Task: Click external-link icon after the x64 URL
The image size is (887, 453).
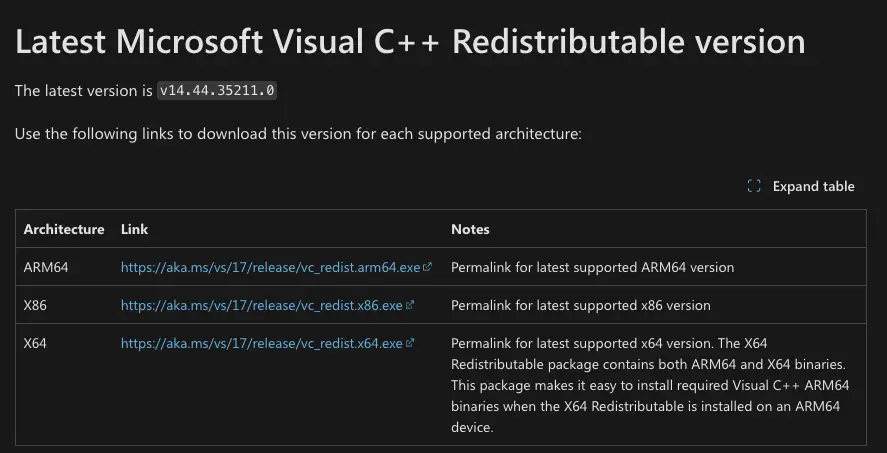Action: (410, 343)
